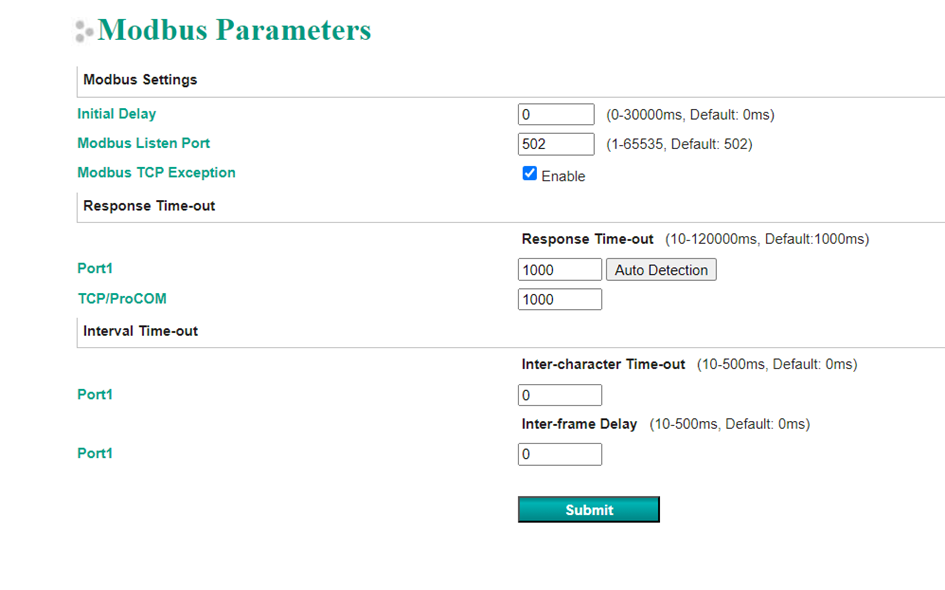Click the Interval Time-out section header
The image size is (945, 590).
140,331
